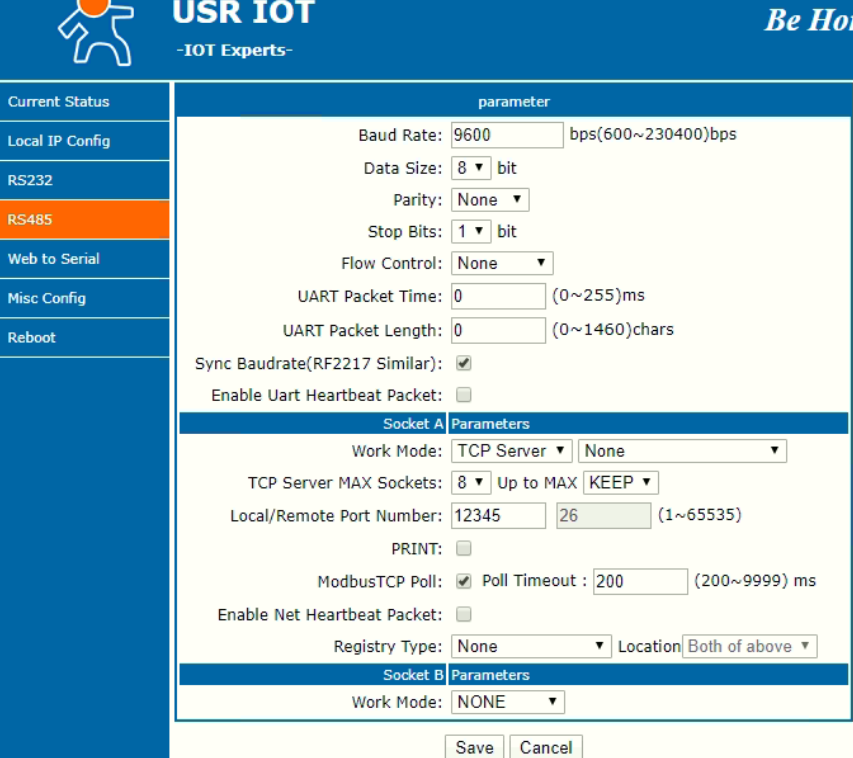Click the '(200~9999) ms' hint text
Image resolution: width=853 pixels, height=758 pixels.
(755, 581)
